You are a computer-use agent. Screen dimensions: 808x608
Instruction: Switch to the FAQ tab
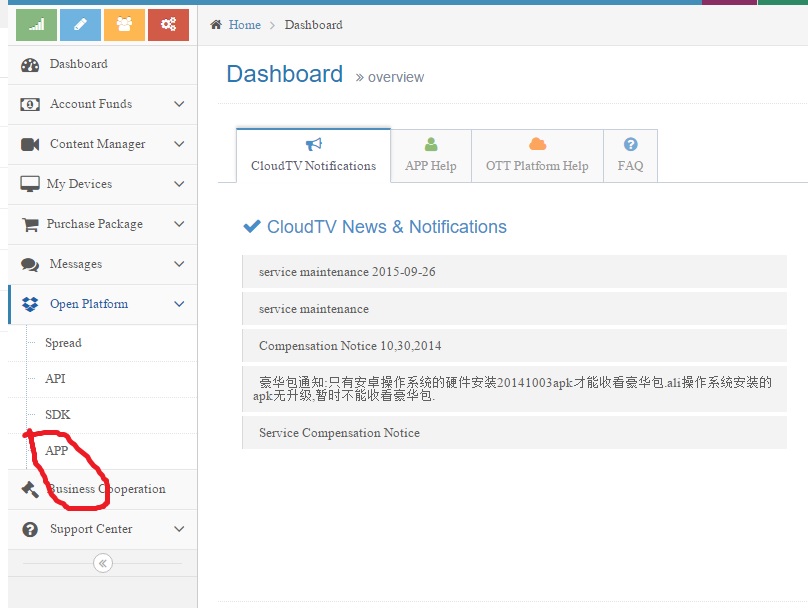(630, 156)
